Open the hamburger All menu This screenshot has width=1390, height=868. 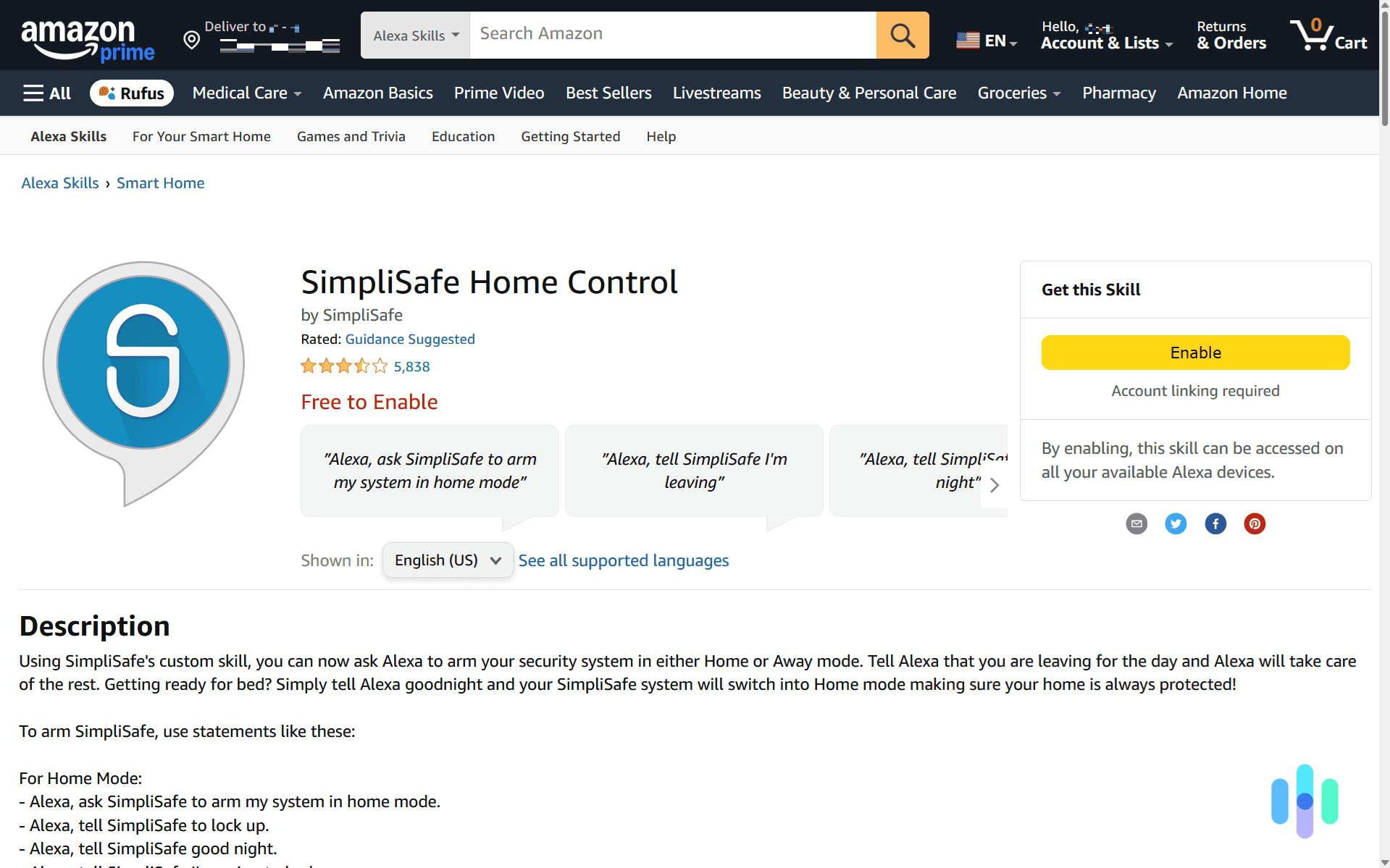46,93
